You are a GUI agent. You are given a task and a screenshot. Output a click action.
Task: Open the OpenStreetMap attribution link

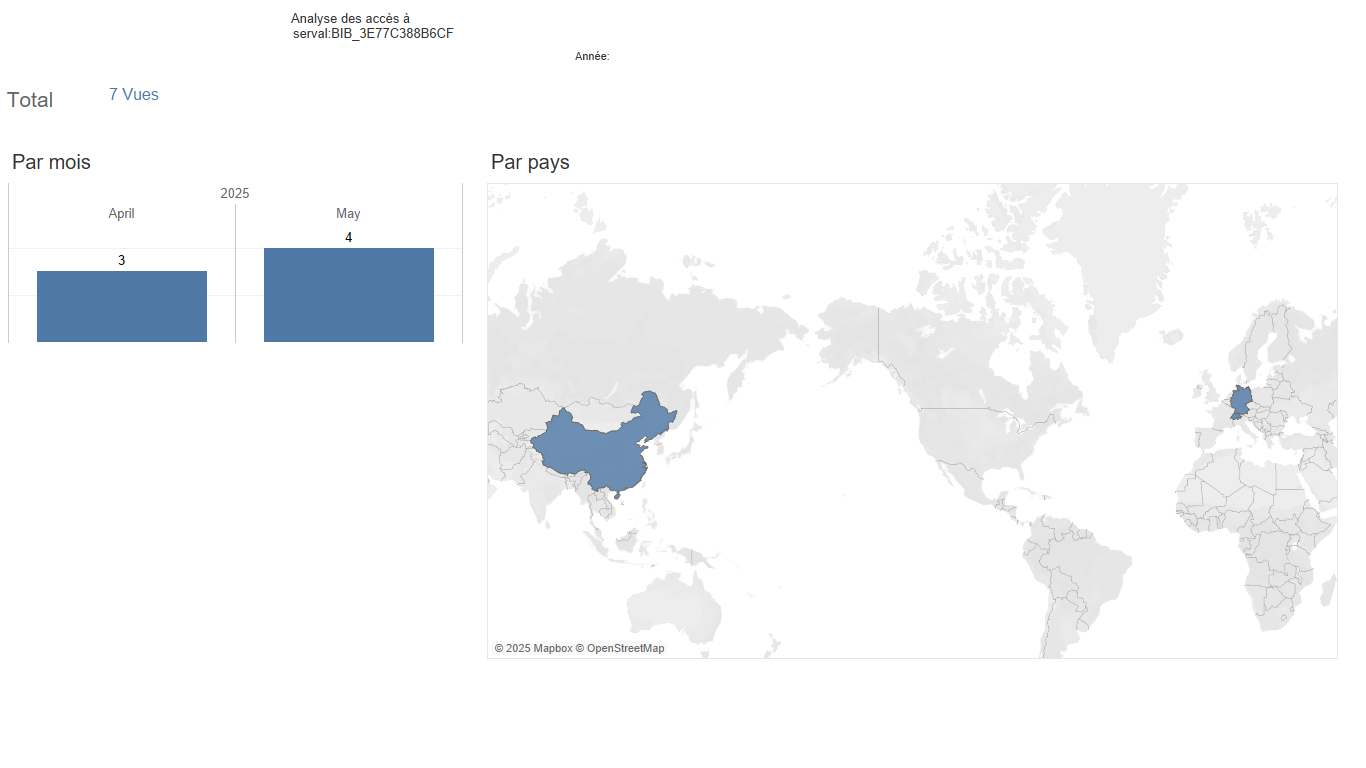[x=620, y=648]
